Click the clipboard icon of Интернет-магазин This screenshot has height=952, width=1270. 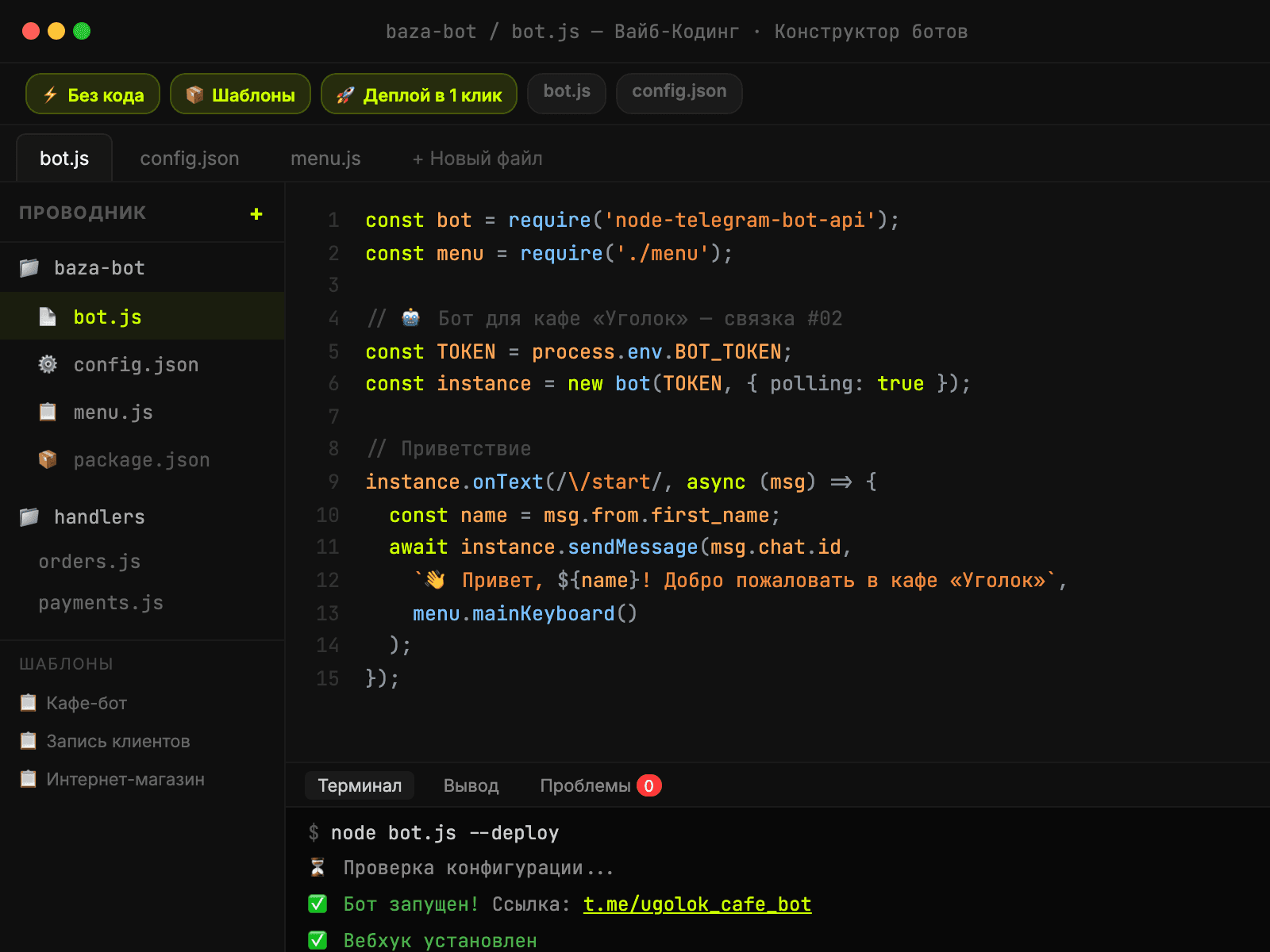point(29,779)
